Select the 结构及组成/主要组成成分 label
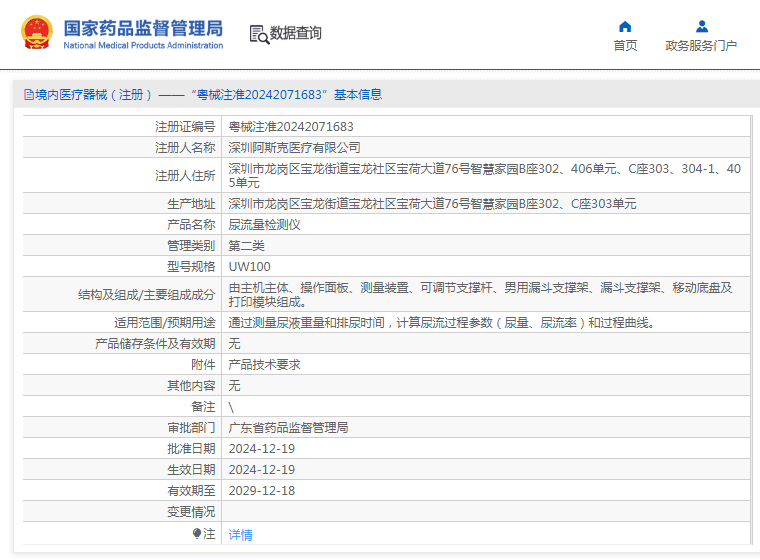760x560 pixels. [x=146, y=294]
